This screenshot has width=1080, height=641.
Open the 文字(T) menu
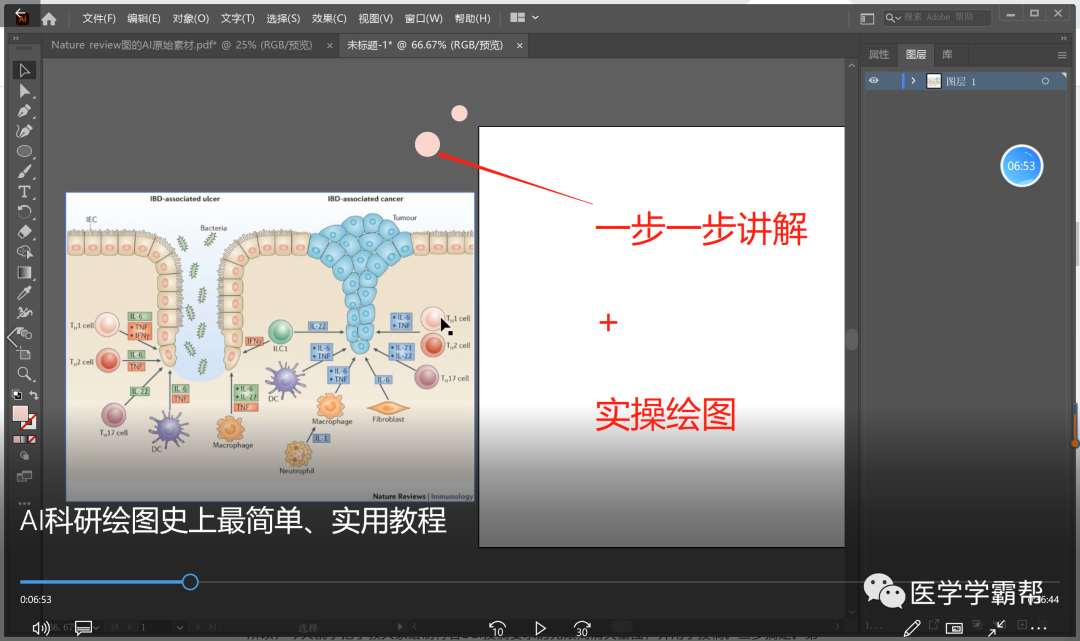pyautogui.click(x=238, y=19)
